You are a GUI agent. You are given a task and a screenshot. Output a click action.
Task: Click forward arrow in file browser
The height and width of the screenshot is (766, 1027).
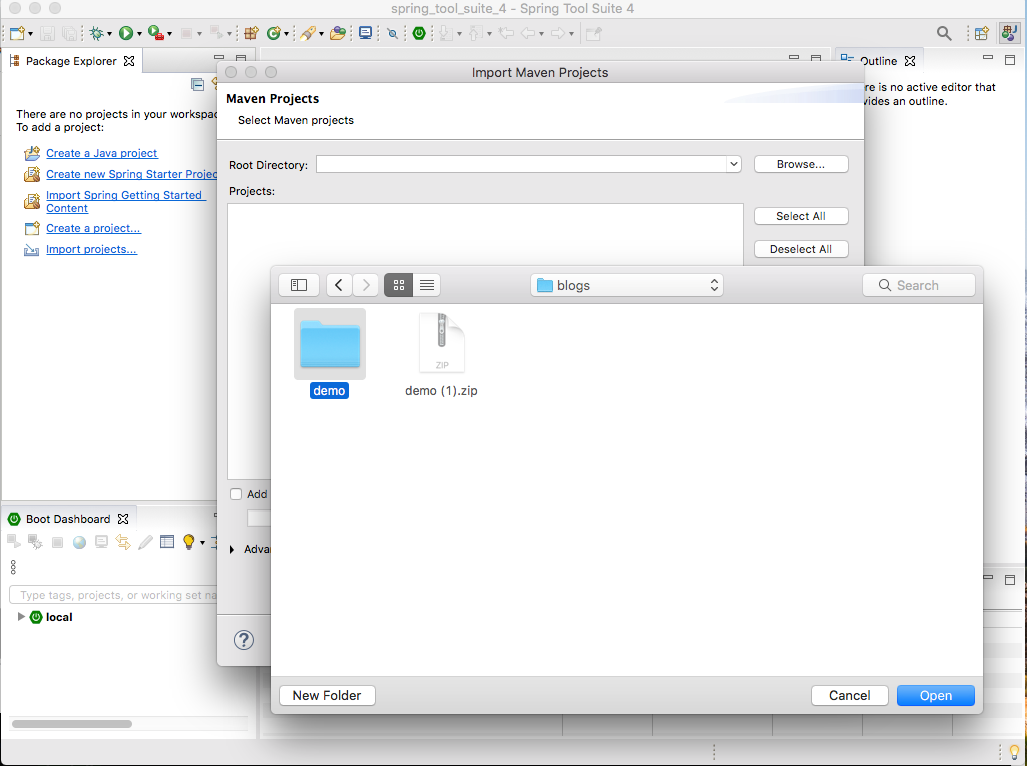coord(366,285)
